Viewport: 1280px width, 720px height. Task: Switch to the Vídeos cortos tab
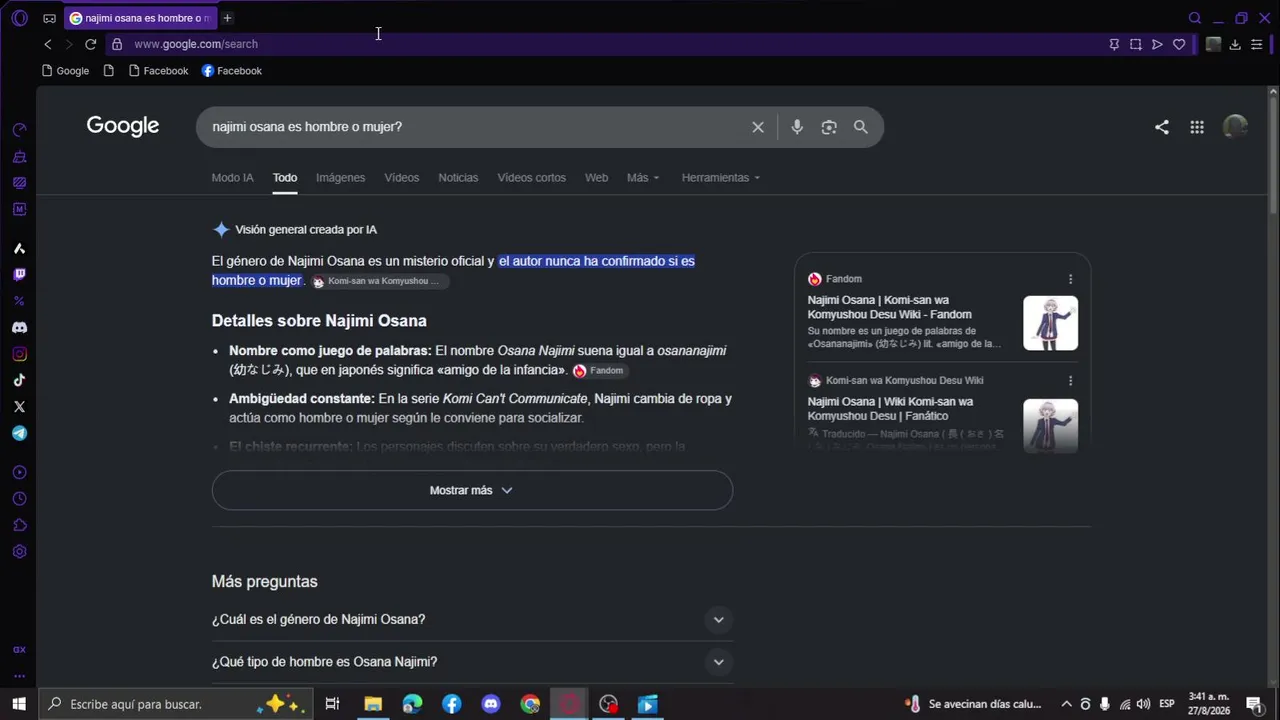[x=532, y=178]
